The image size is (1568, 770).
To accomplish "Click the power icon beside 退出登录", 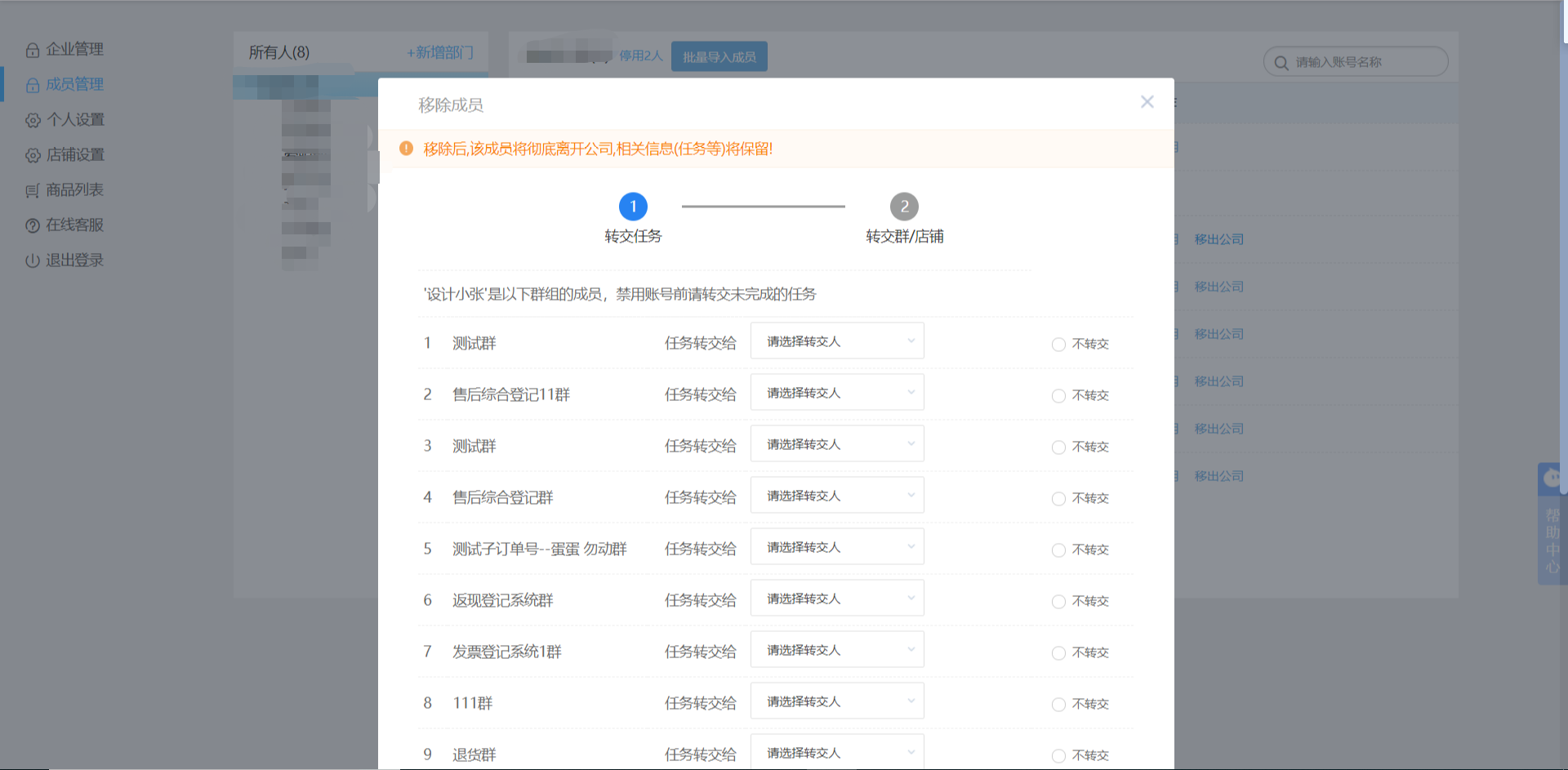I will click(33, 261).
